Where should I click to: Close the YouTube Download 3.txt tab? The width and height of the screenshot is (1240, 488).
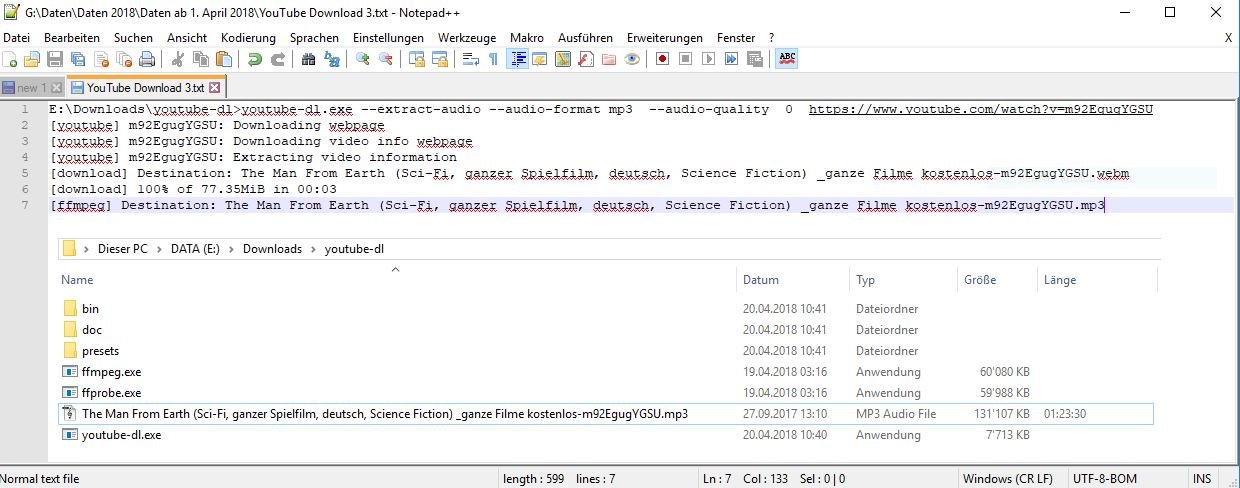coord(214,88)
